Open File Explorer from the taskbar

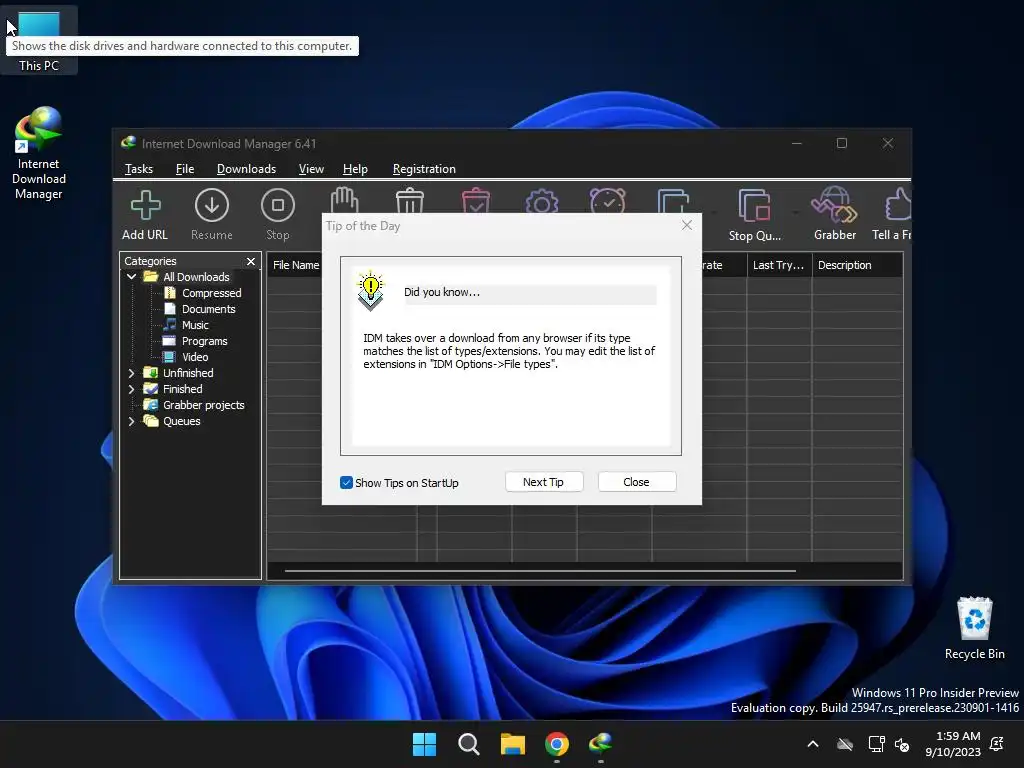click(x=513, y=744)
